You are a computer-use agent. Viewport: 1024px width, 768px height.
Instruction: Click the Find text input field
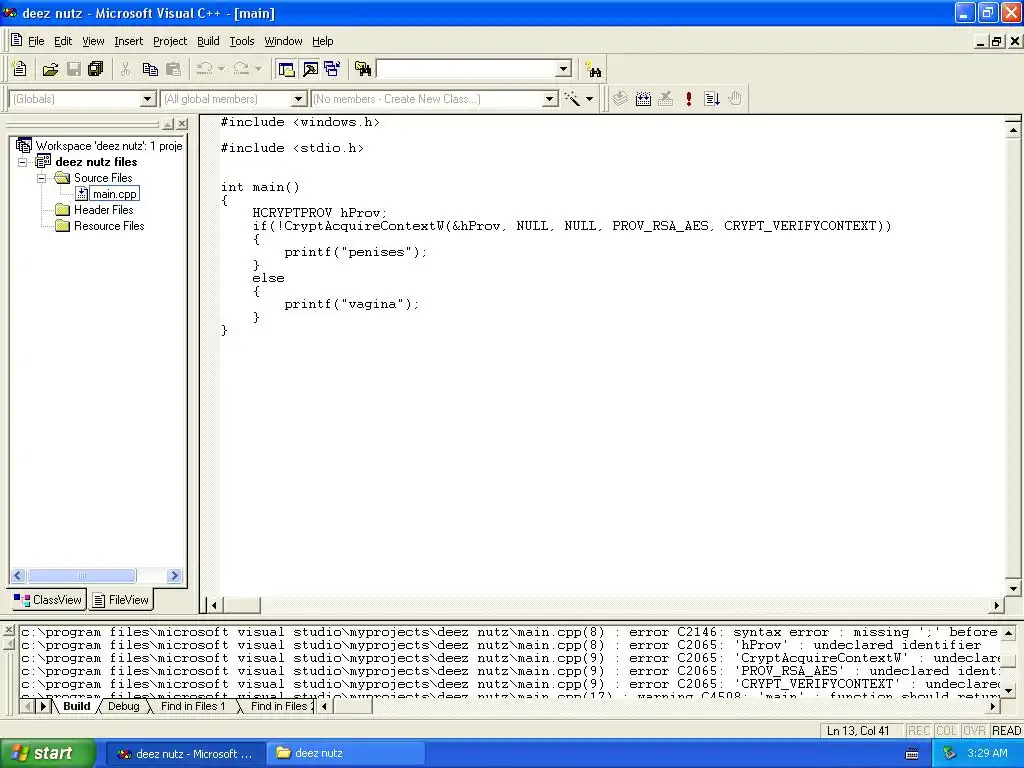coord(466,69)
